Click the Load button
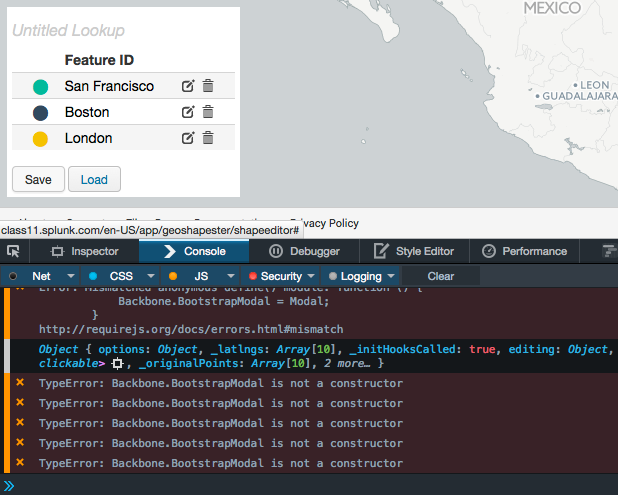618x495 pixels. (94, 180)
